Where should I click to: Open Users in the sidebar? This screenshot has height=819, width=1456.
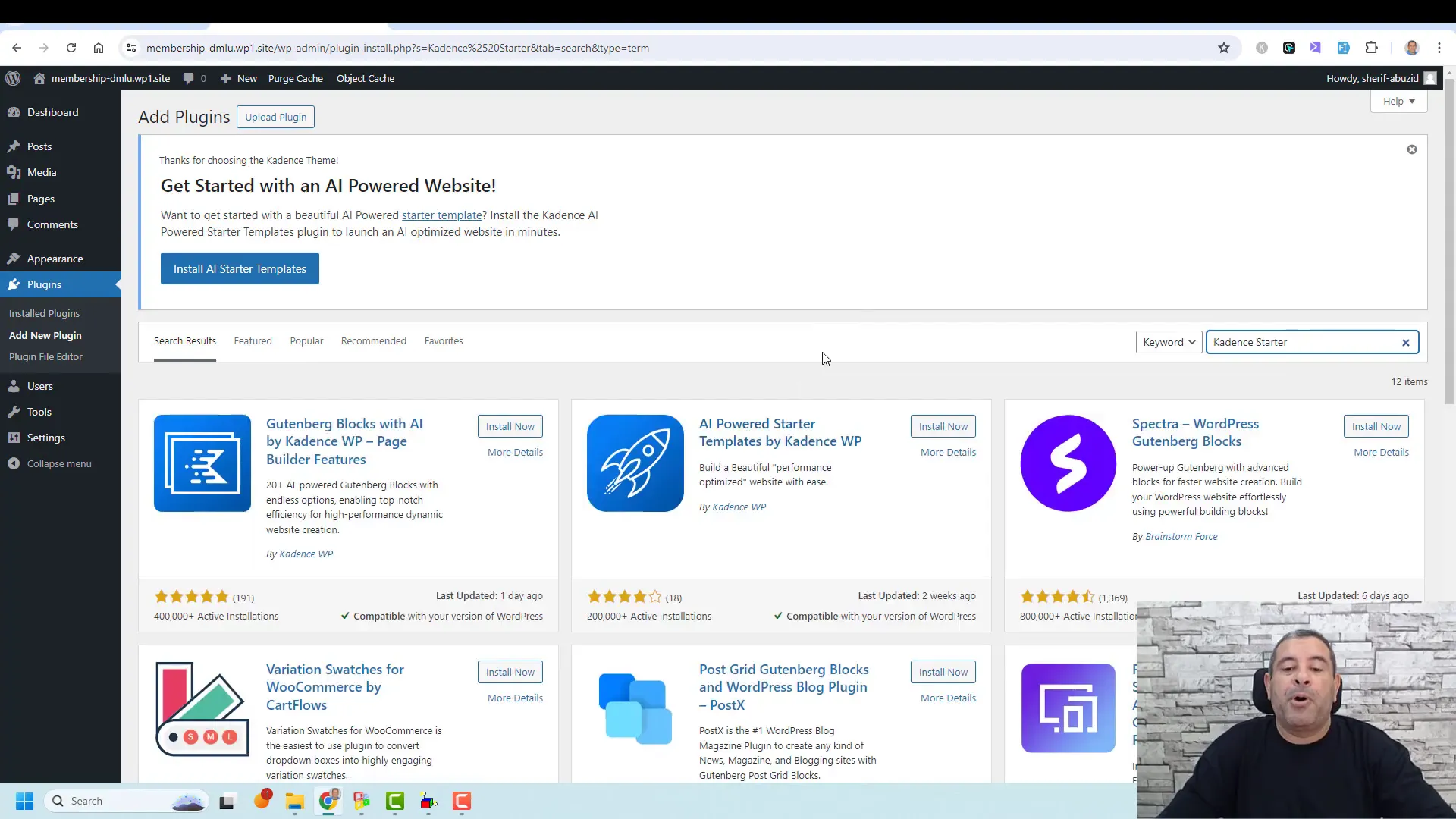61,386
